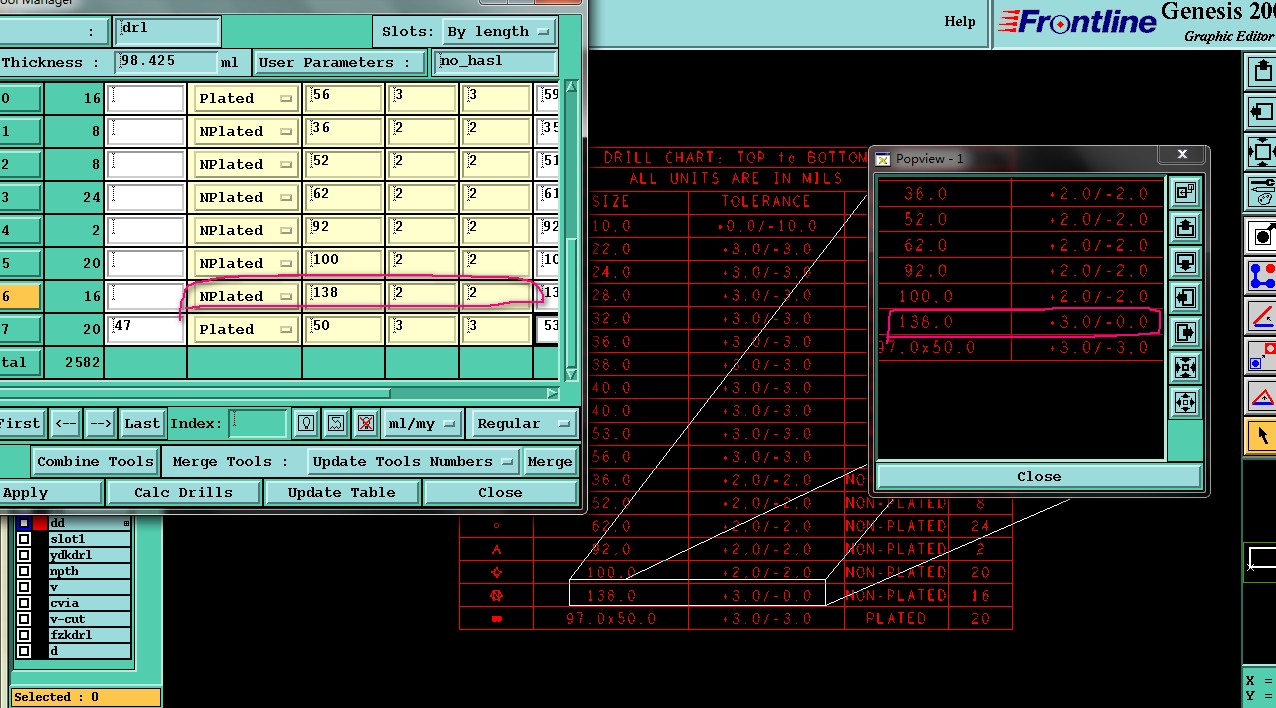Open the wrench and palette settings icon
The image size is (1276, 708).
click(x=1261, y=191)
